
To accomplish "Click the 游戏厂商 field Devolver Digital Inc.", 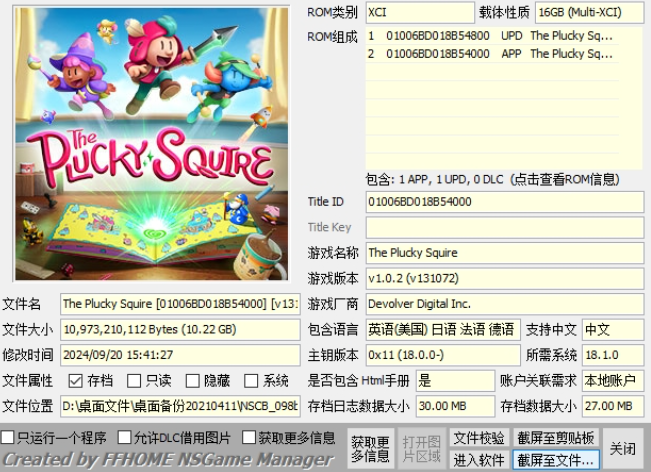I will [504, 304].
